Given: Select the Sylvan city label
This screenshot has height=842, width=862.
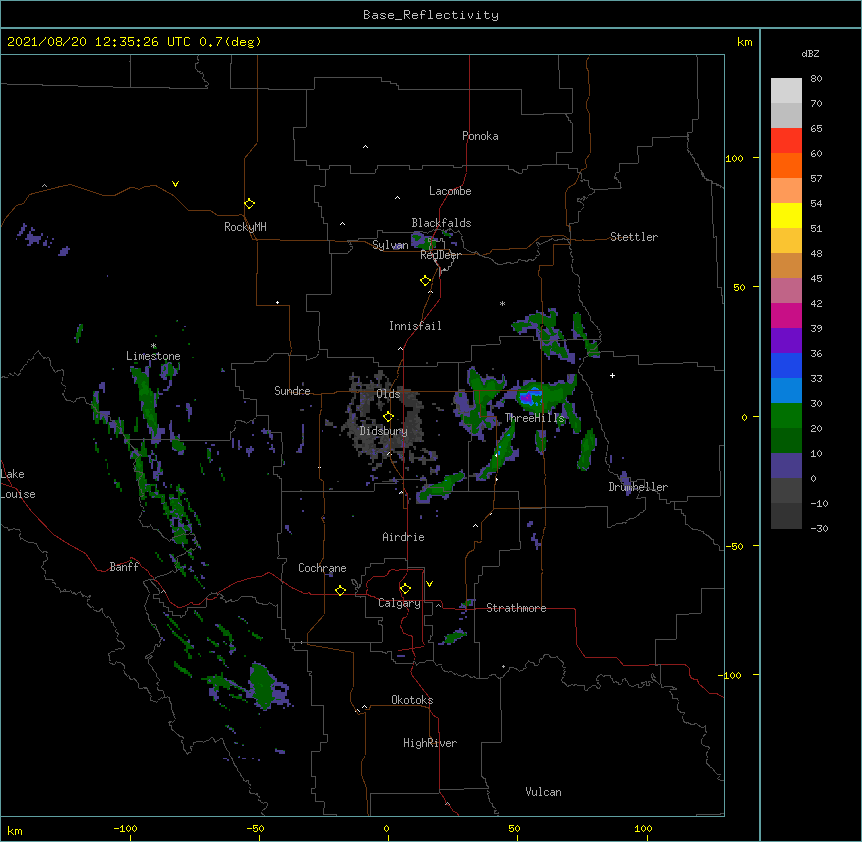Looking at the screenshot, I should point(390,245).
